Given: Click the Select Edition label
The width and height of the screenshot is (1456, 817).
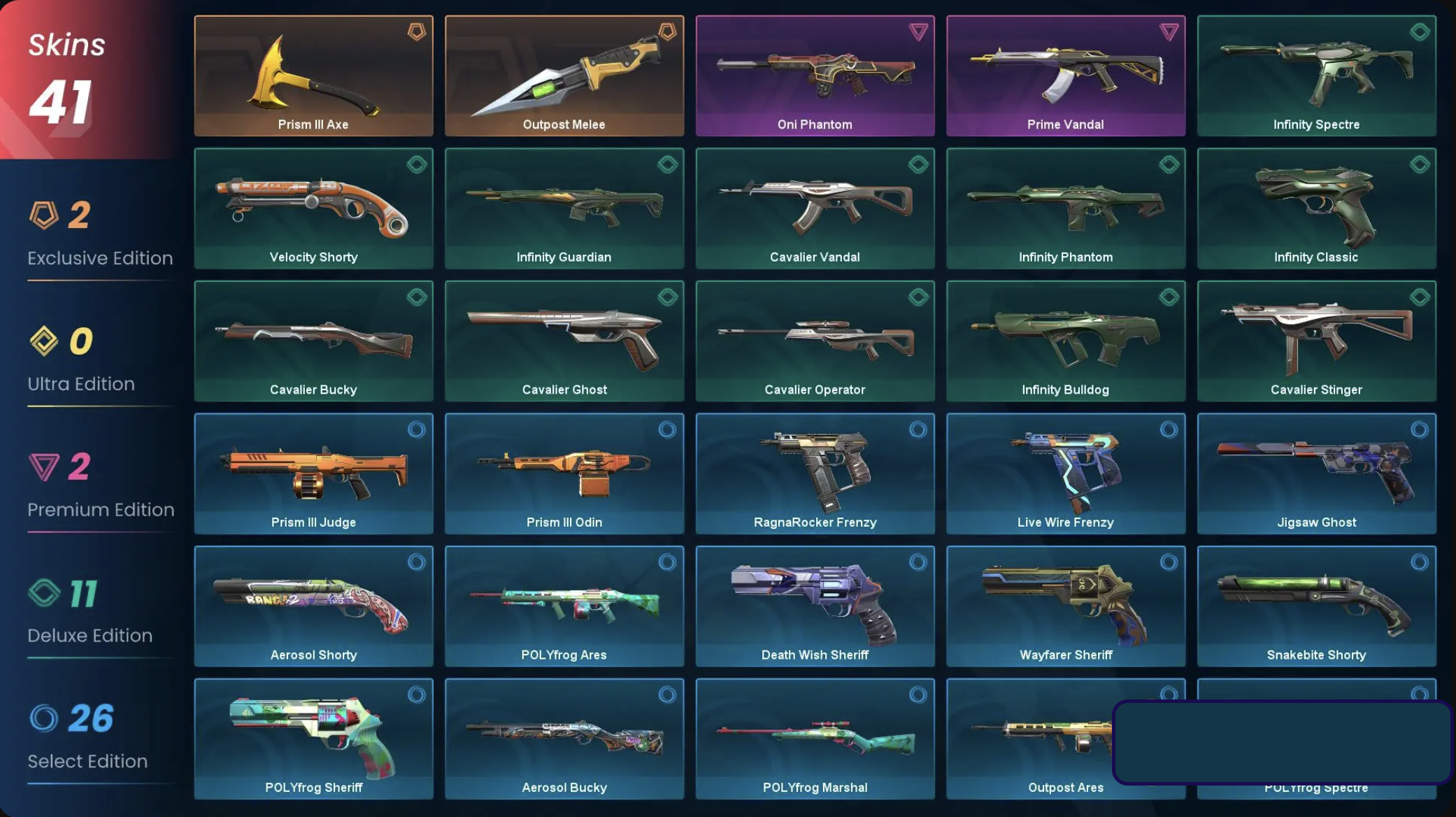Looking at the screenshot, I should point(87,761).
